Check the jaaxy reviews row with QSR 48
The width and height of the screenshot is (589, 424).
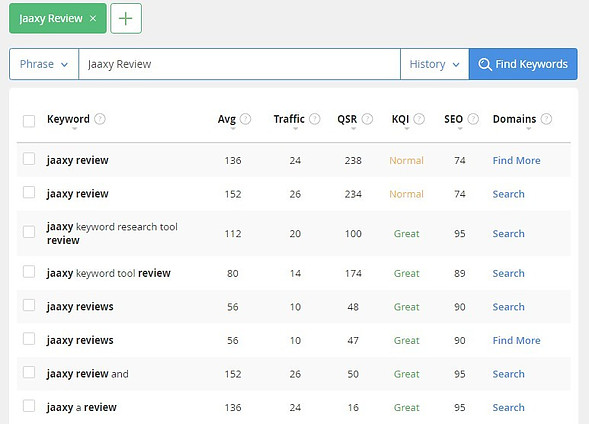(29, 305)
